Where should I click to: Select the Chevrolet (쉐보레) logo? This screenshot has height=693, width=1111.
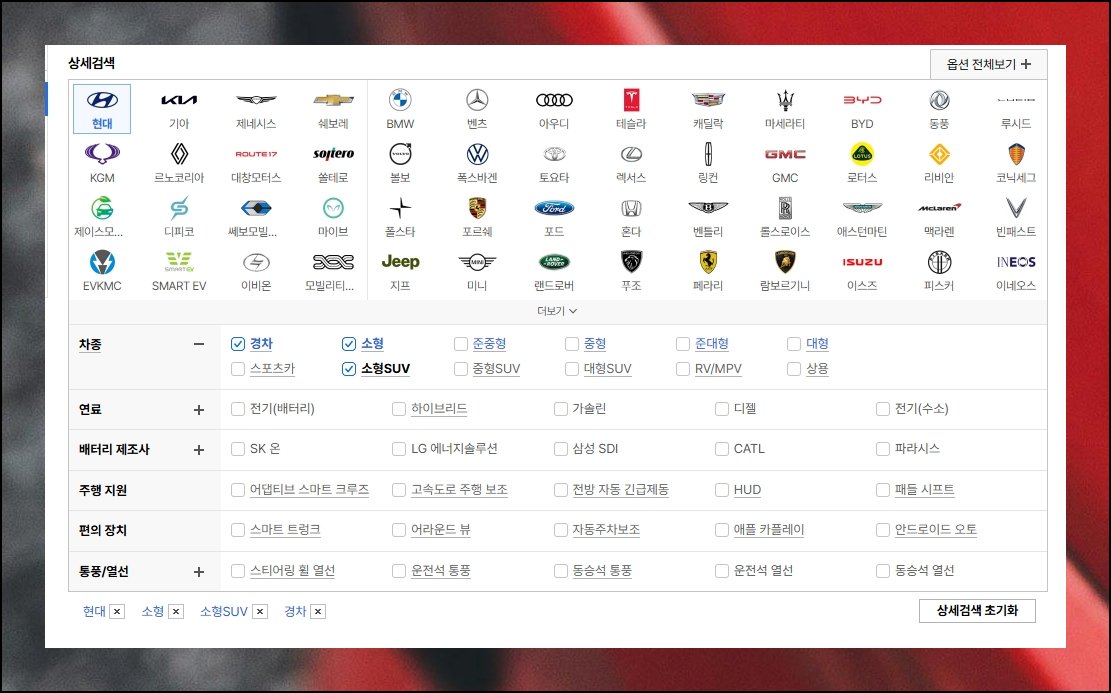[x=333, y=101]
